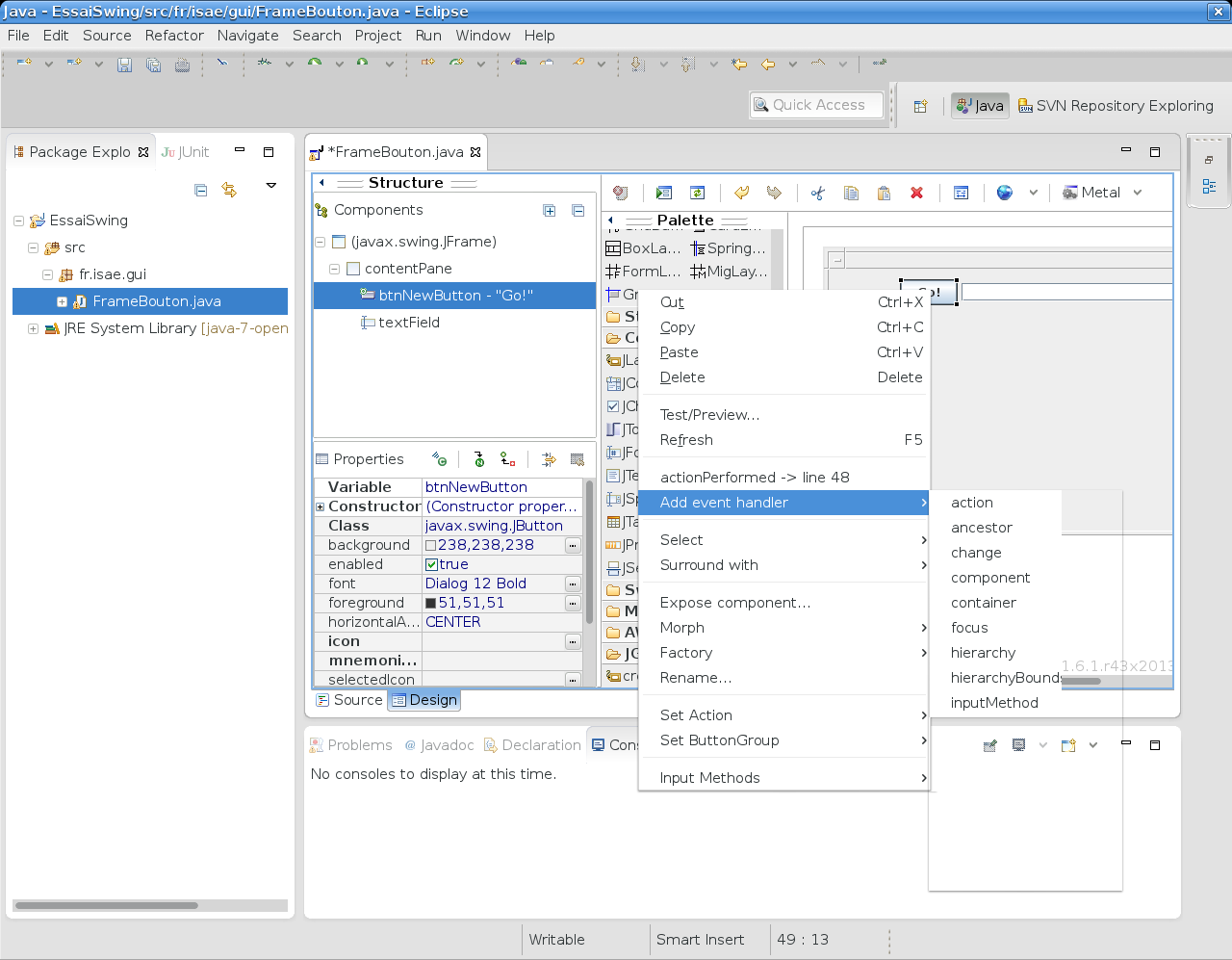
Task: Click the Externalize strings globe icon
Action: (1005, 193)
